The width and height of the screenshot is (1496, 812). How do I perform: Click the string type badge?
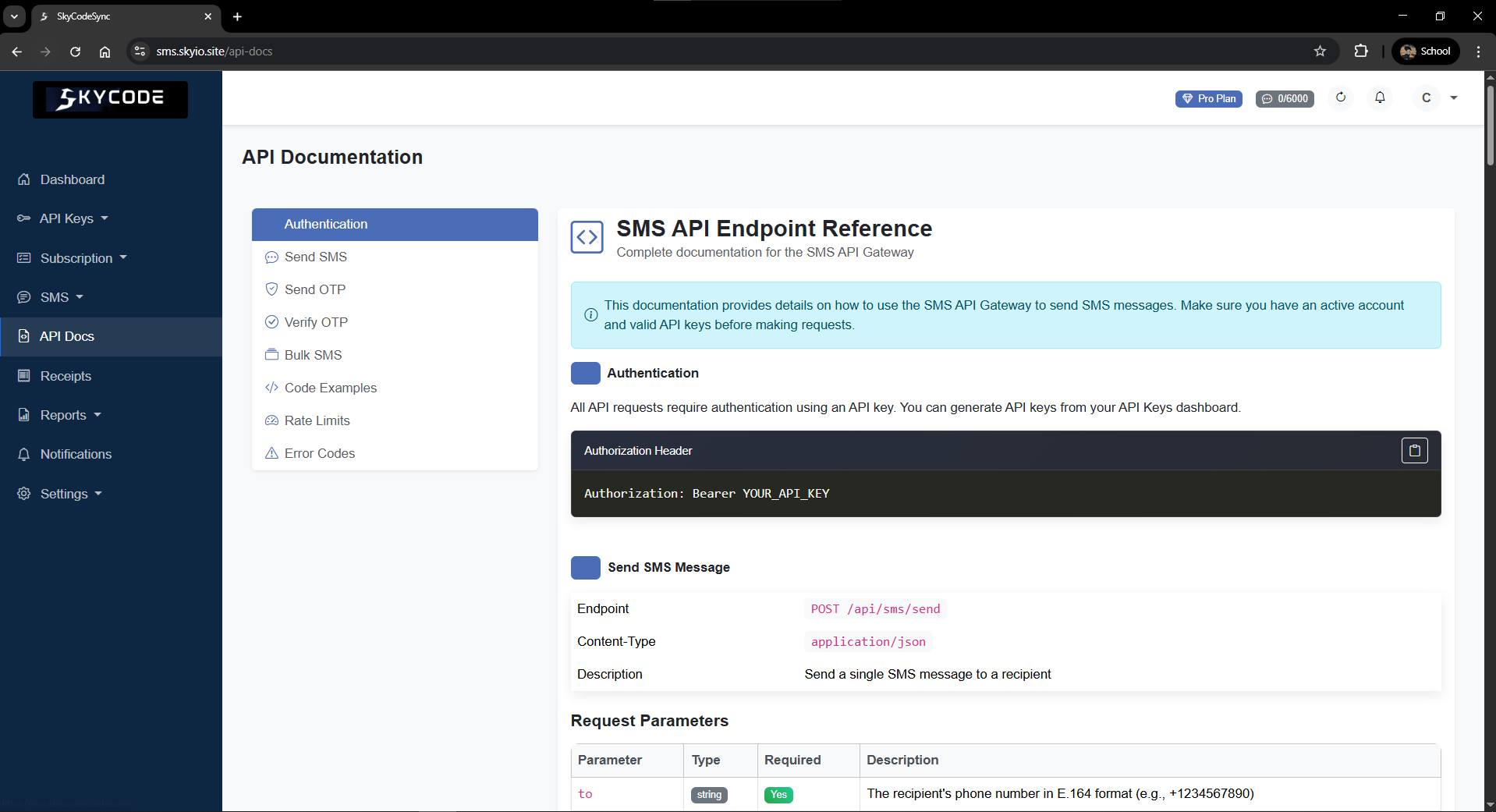point(709,795)
